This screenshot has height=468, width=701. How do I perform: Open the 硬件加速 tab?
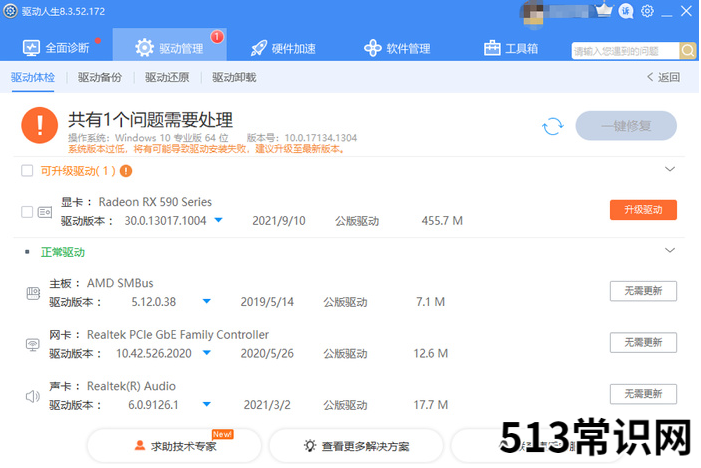click(283, 48)
